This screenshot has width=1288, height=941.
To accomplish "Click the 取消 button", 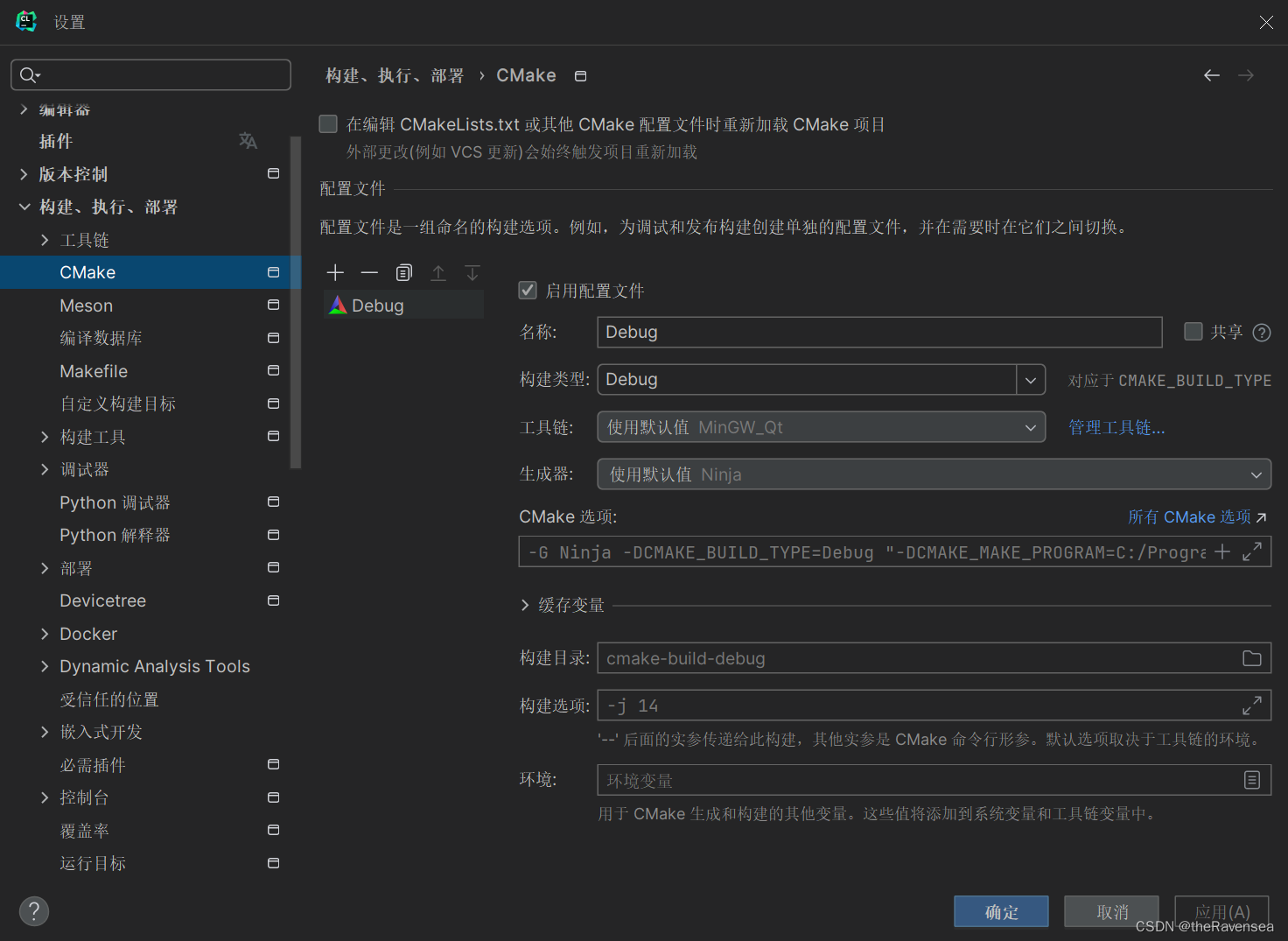I will [1111, 911].
